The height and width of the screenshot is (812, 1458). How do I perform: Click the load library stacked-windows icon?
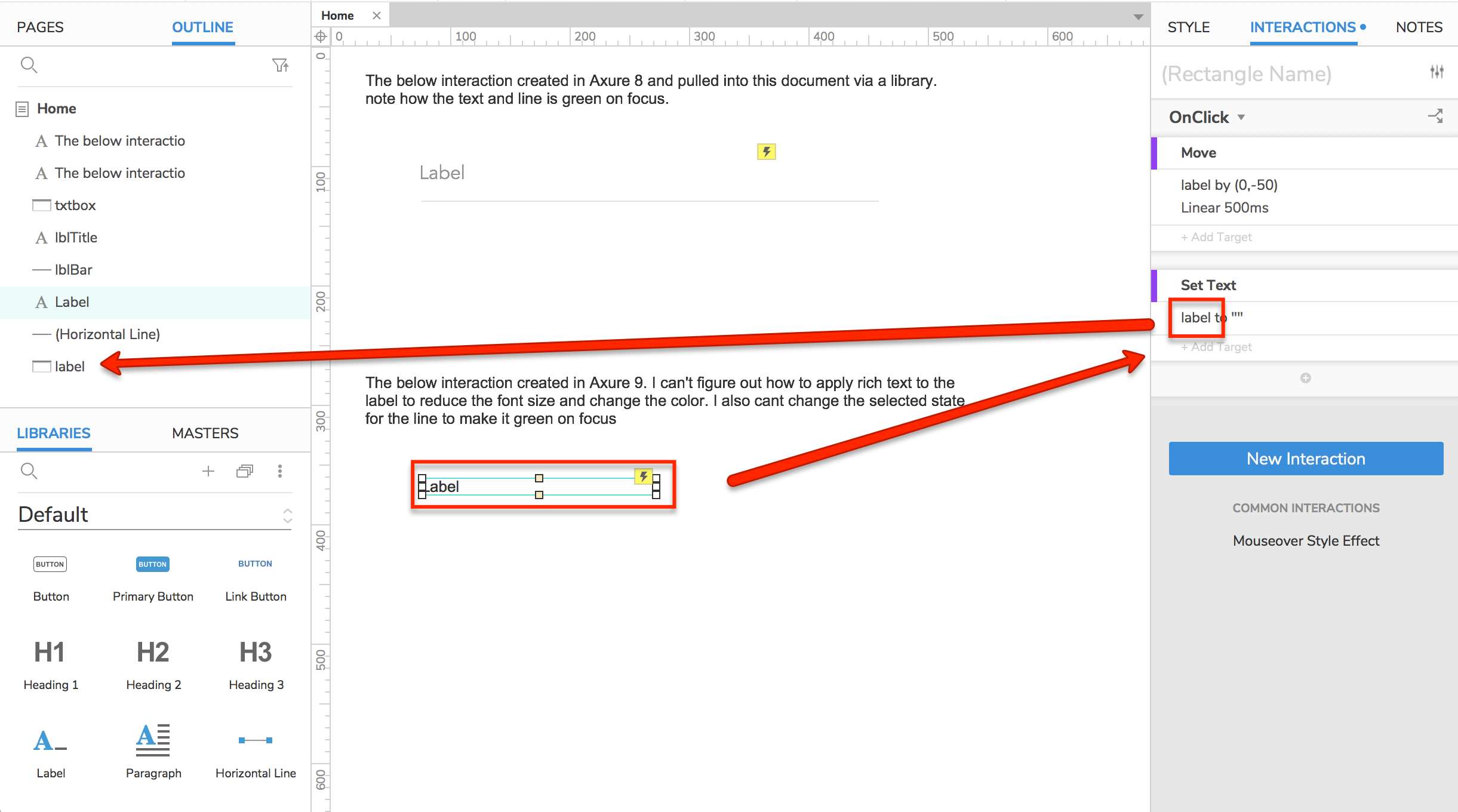click(244, 471)
